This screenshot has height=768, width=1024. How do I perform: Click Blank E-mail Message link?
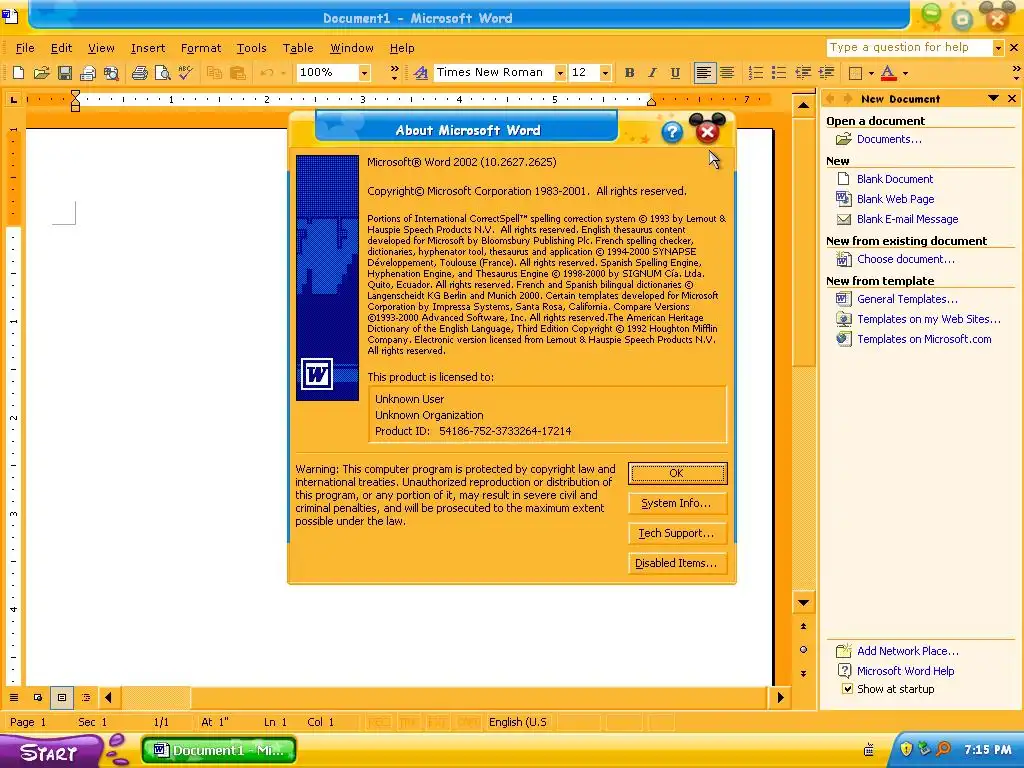coord(908,219)
